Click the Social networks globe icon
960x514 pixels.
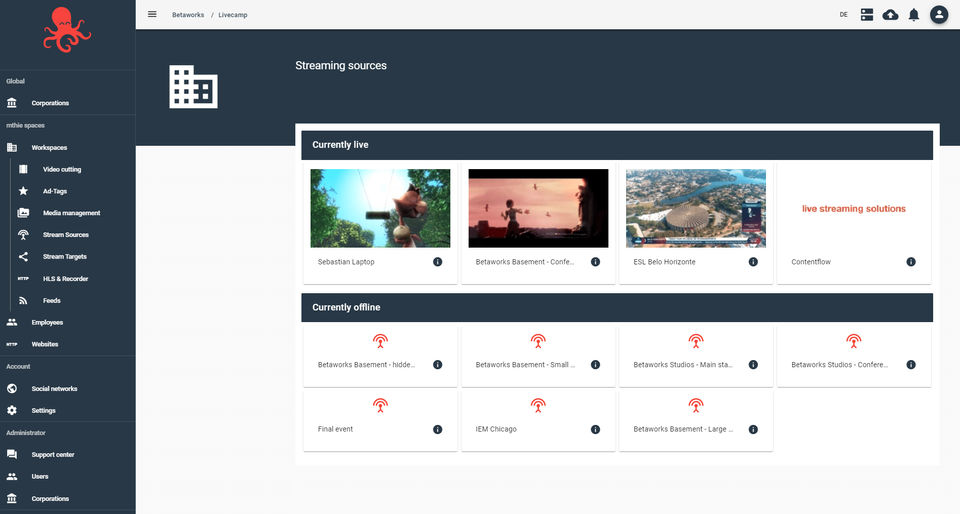[12, 389]
